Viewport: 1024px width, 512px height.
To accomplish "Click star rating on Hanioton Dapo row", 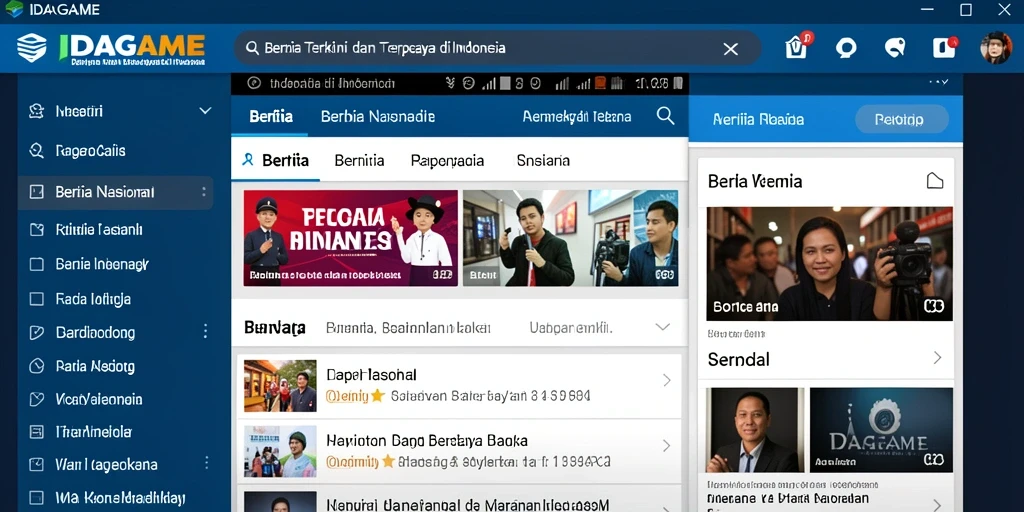I will click(x=389, y=462).
